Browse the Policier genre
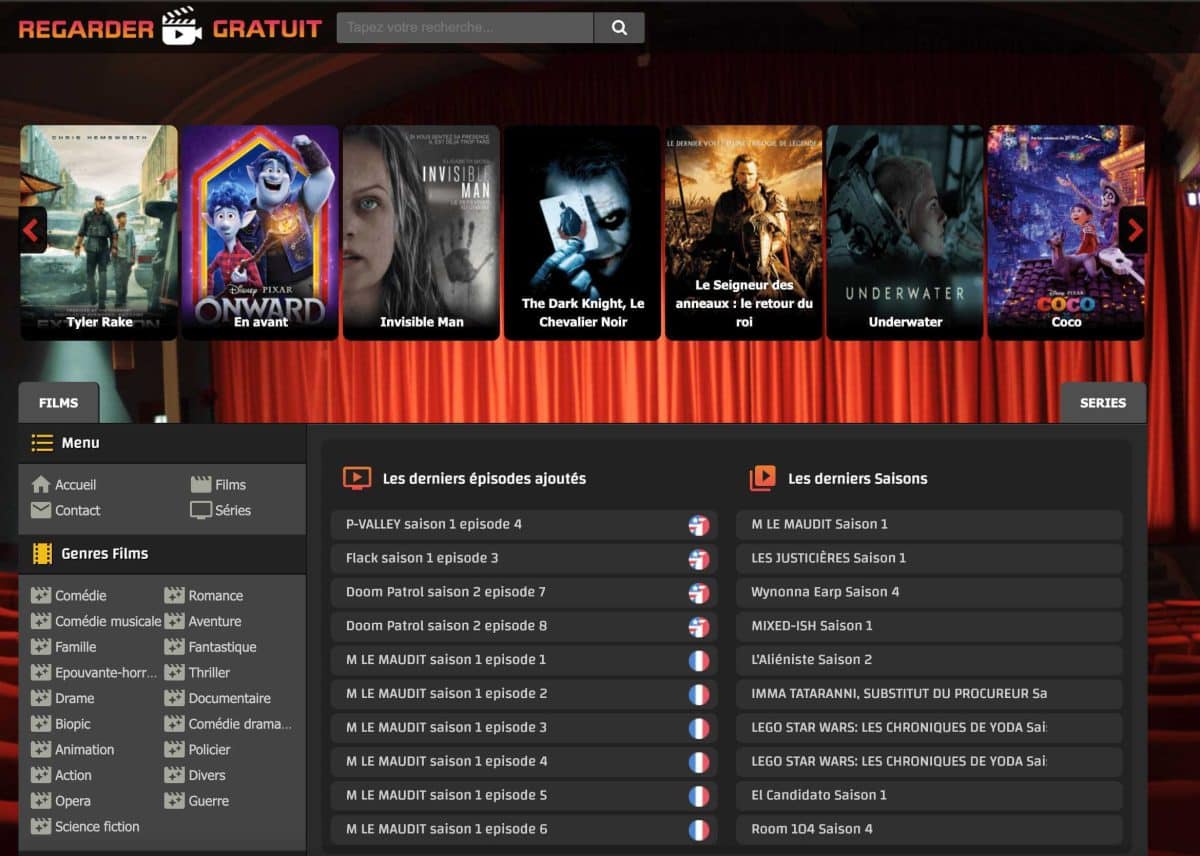1200x856 pixels. [x=210, y=749]
